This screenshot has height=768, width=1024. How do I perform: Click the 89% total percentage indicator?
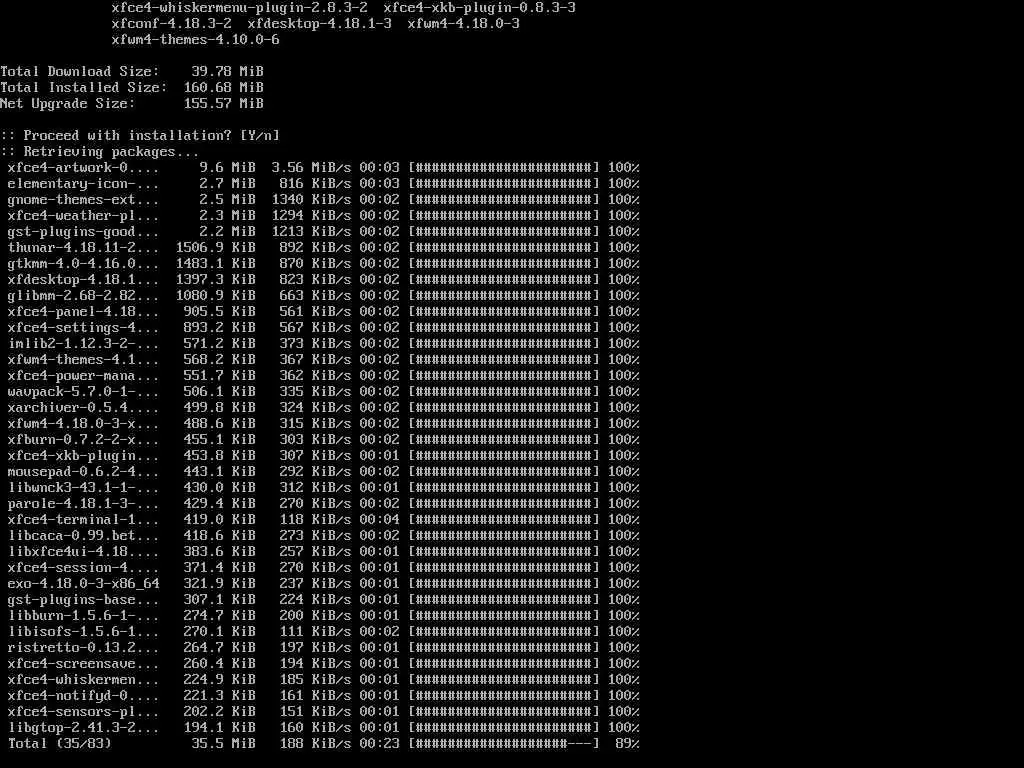pyautogui.click(x=627, y=743)
